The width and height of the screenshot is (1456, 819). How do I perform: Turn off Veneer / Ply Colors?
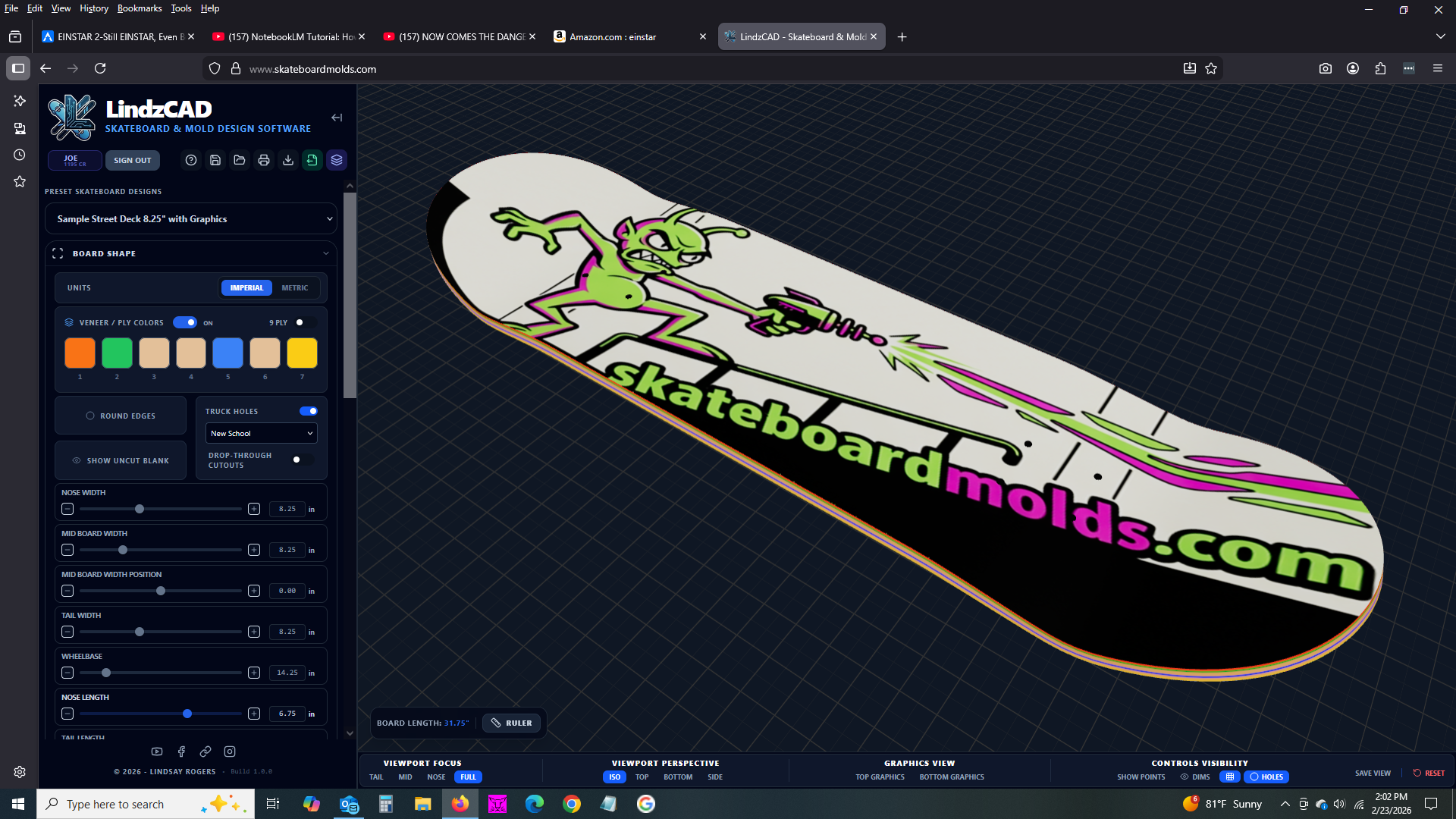[x=184, y=322]
